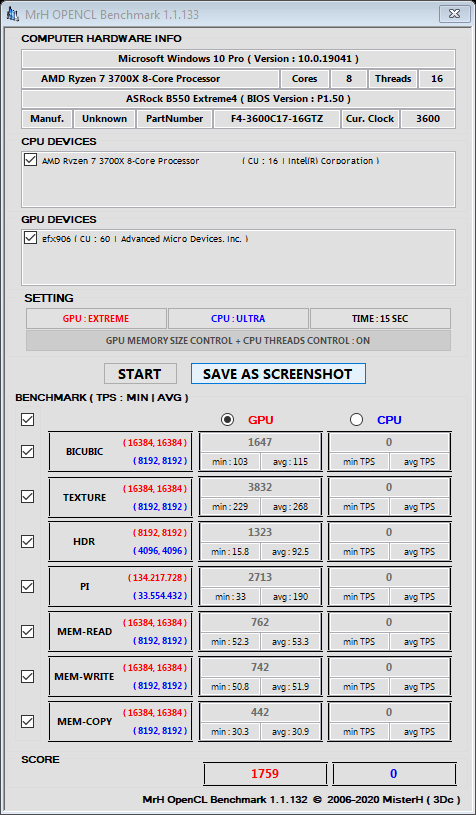Toggle the gfx906 GPU device checkbox

pyautogui.click(x=30, y=238)
